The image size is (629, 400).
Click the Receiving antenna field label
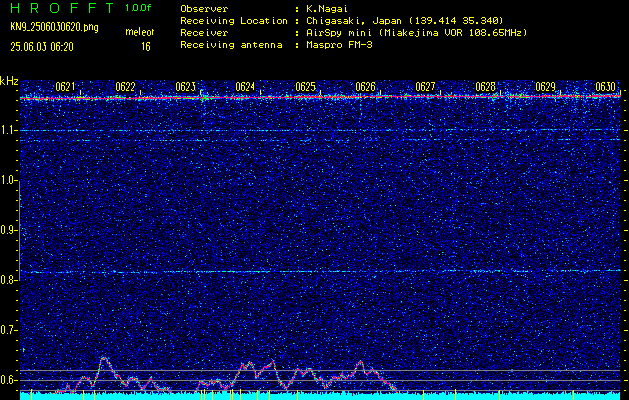[x=231, y=45]
